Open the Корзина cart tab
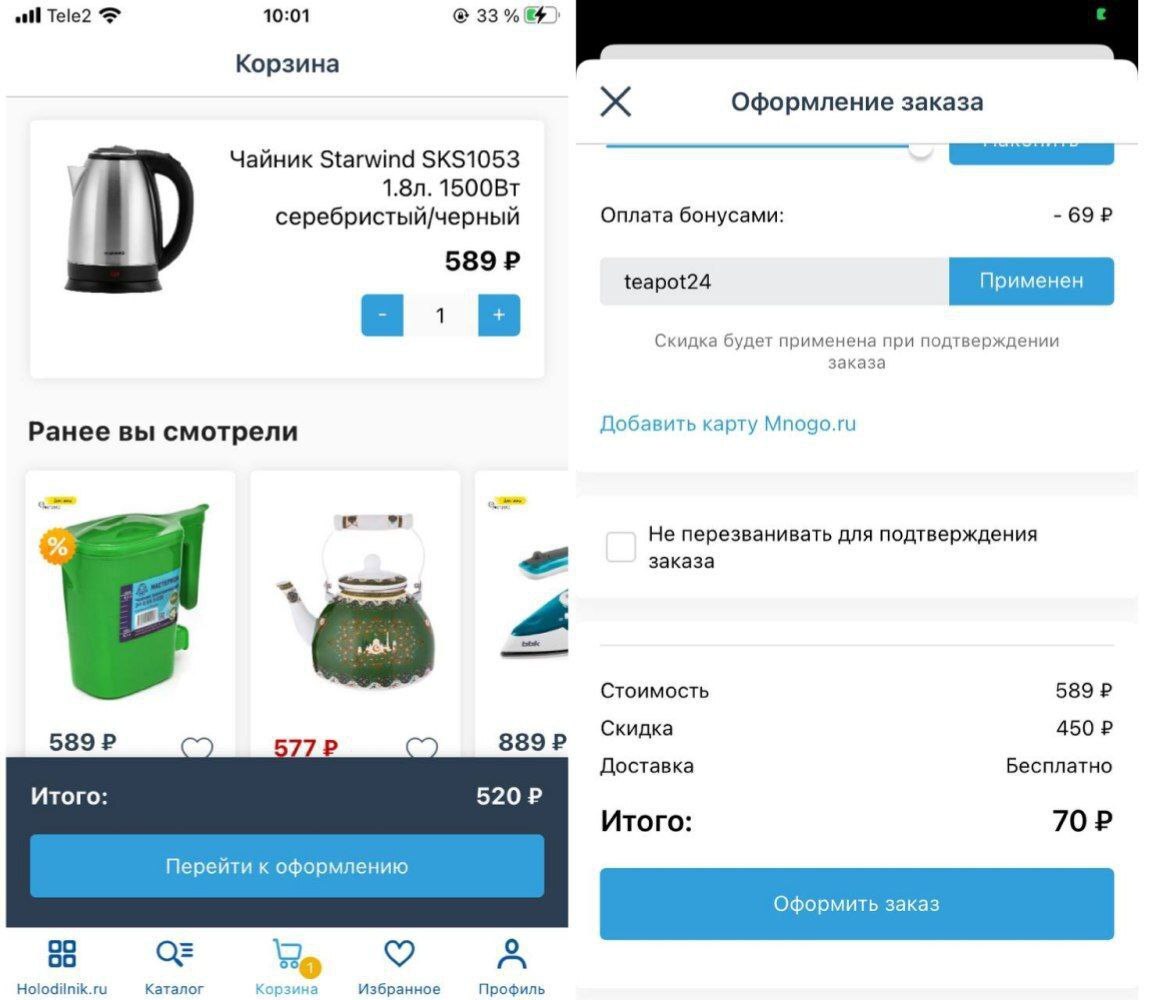Screen dimensions: 1161x1000 point(287,967)
